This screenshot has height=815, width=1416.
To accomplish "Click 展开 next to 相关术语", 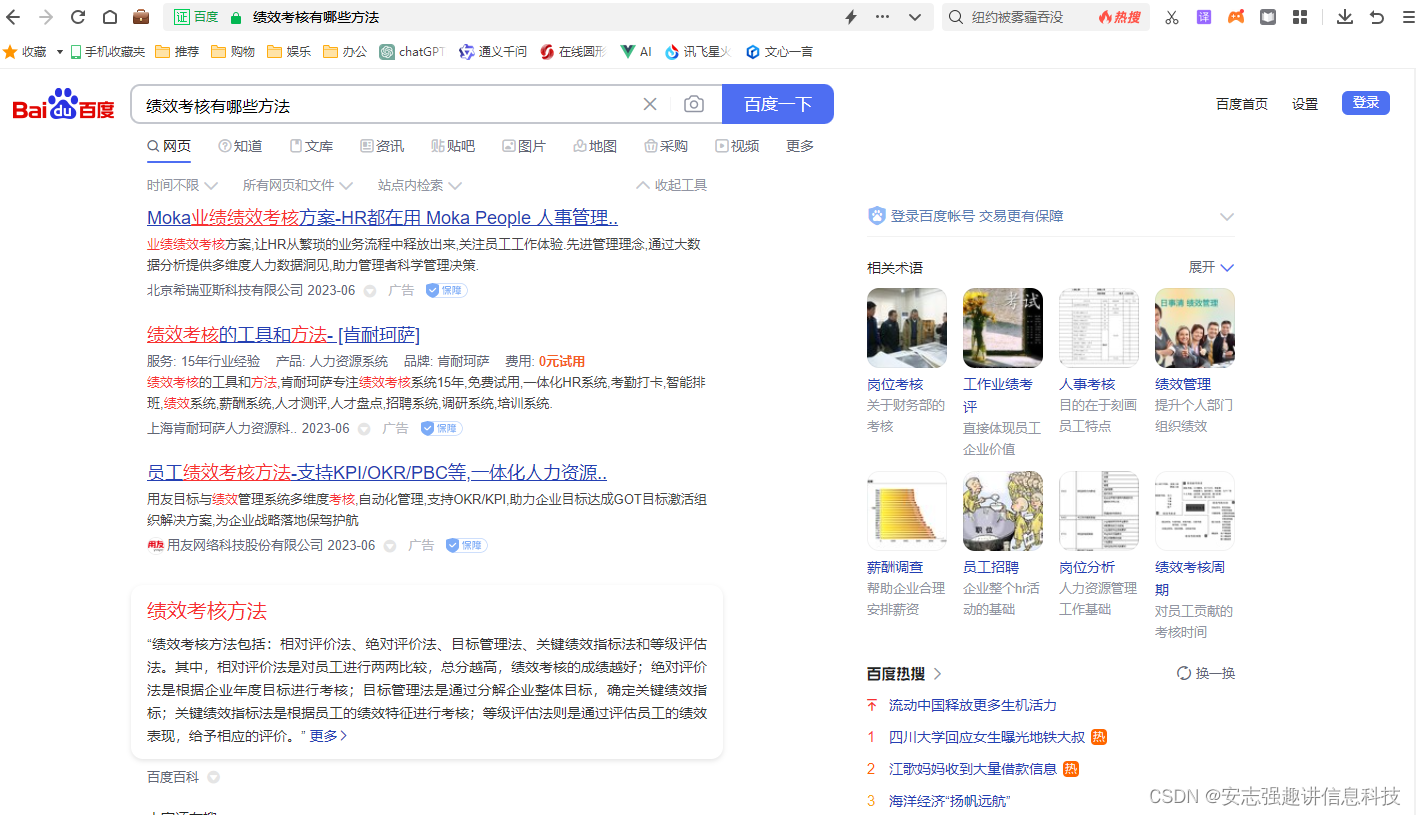I will click(x=1211, y=267).
